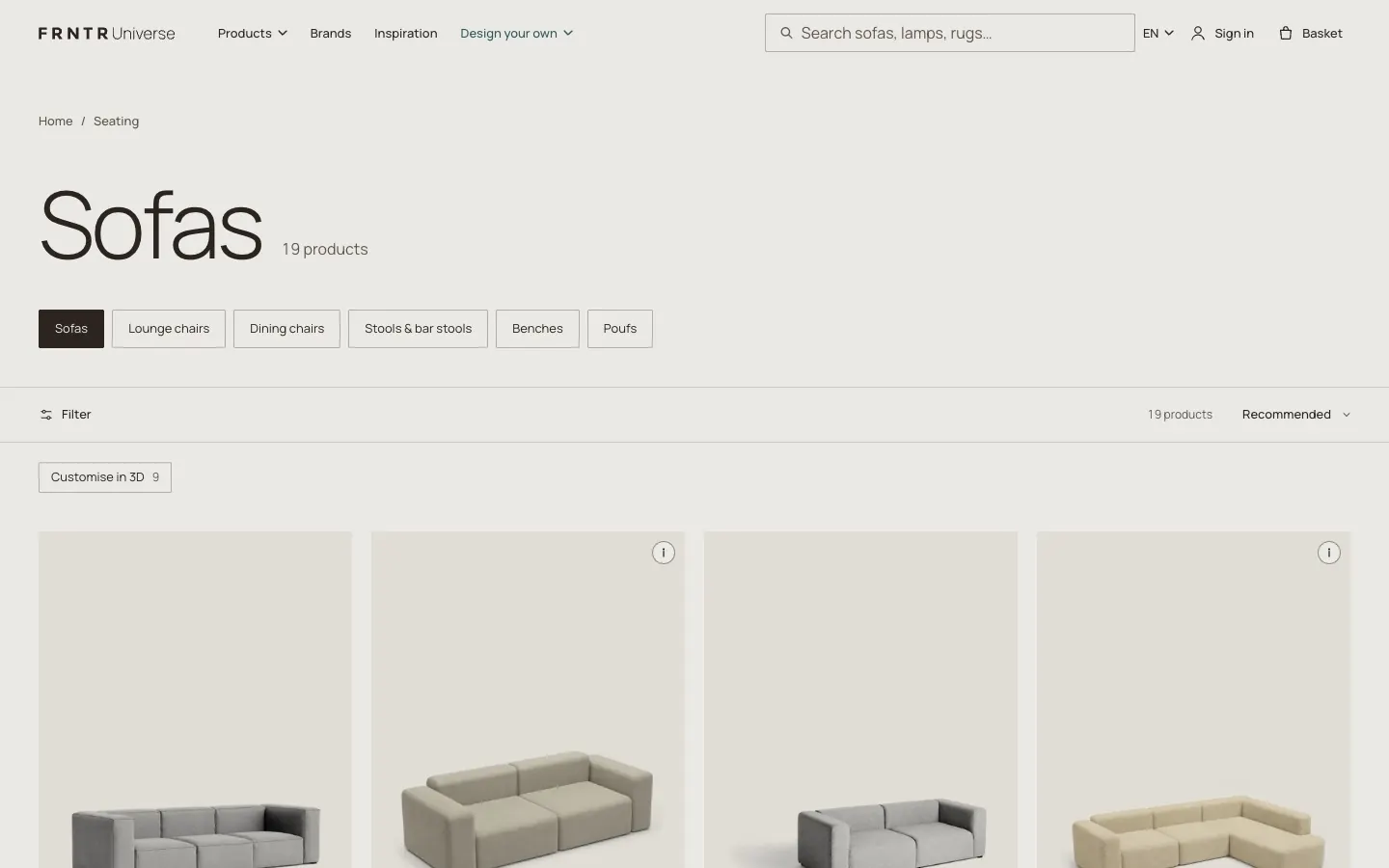Viewport: 1389px width, 868px height.
Task: Go to Home breadcrumb
Action: [x=56, y=122]
